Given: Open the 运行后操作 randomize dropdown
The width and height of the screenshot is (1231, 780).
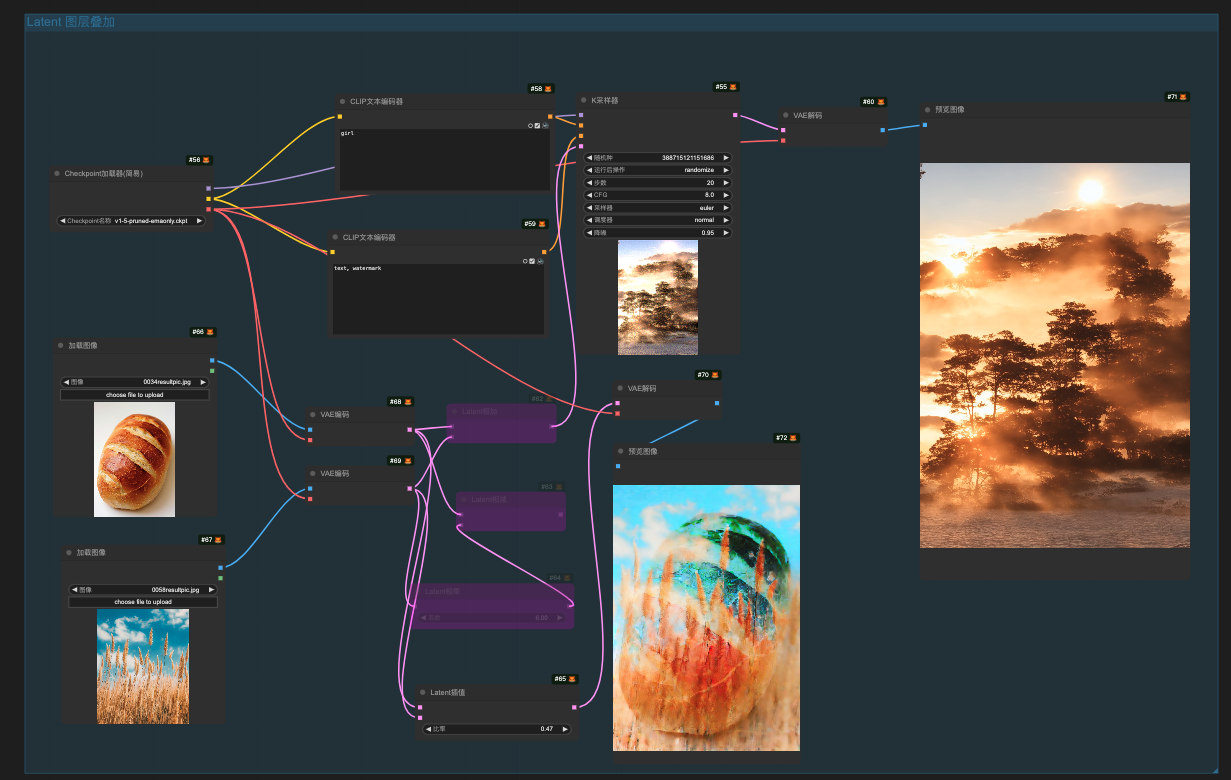Looking at the screenshot, I should tap(657, 170).
